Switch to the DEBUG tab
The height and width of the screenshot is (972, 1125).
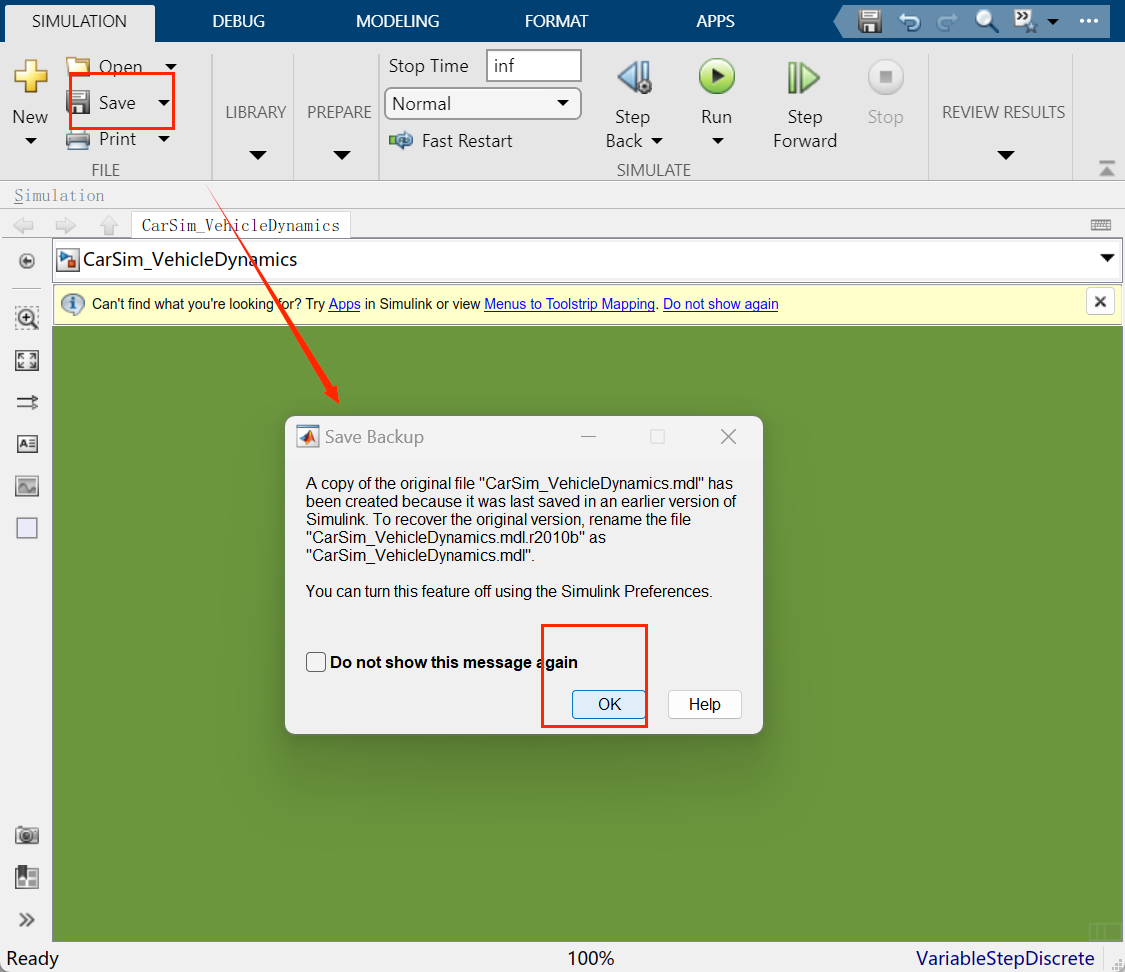coord(238,22)
